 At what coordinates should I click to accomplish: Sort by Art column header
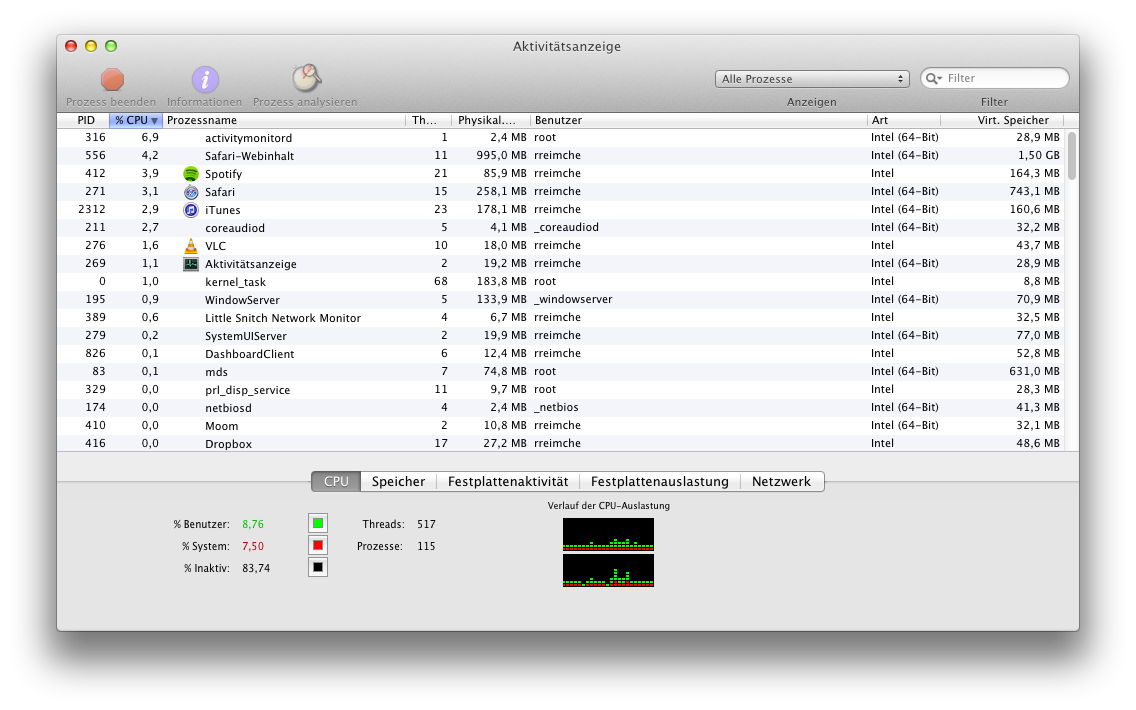coord(903,120)
